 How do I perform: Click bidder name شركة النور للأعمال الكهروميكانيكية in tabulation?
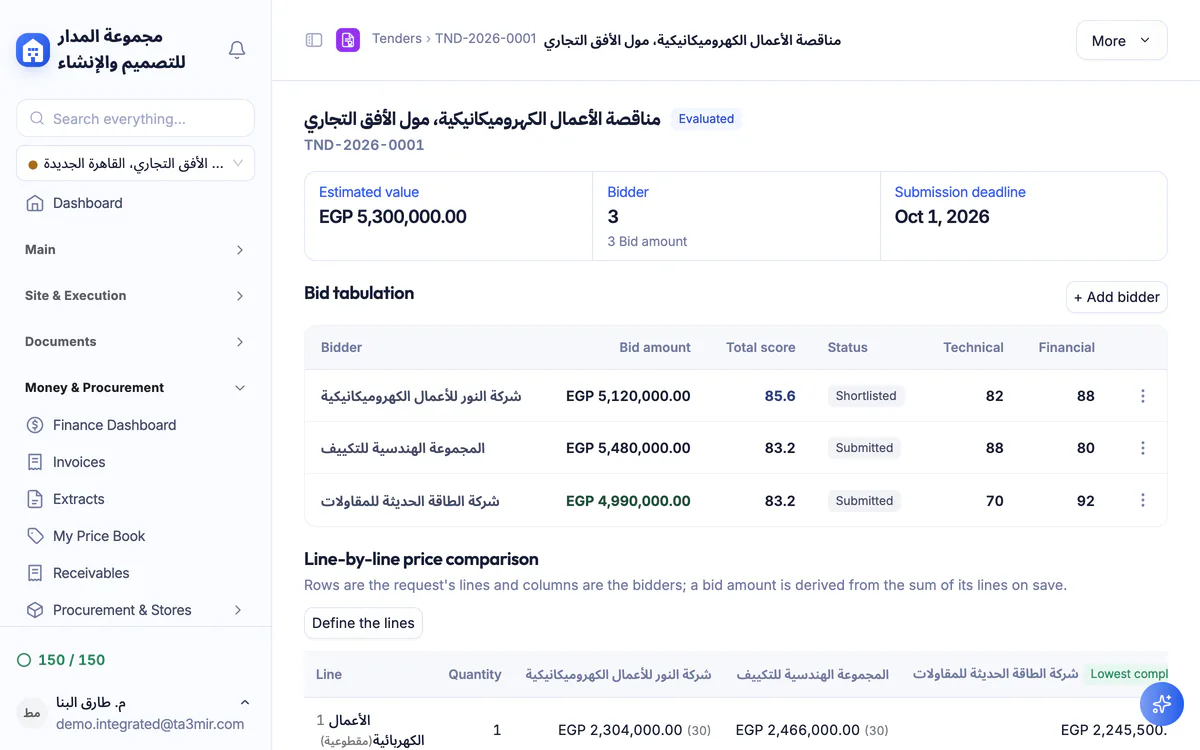coord(421,396)
